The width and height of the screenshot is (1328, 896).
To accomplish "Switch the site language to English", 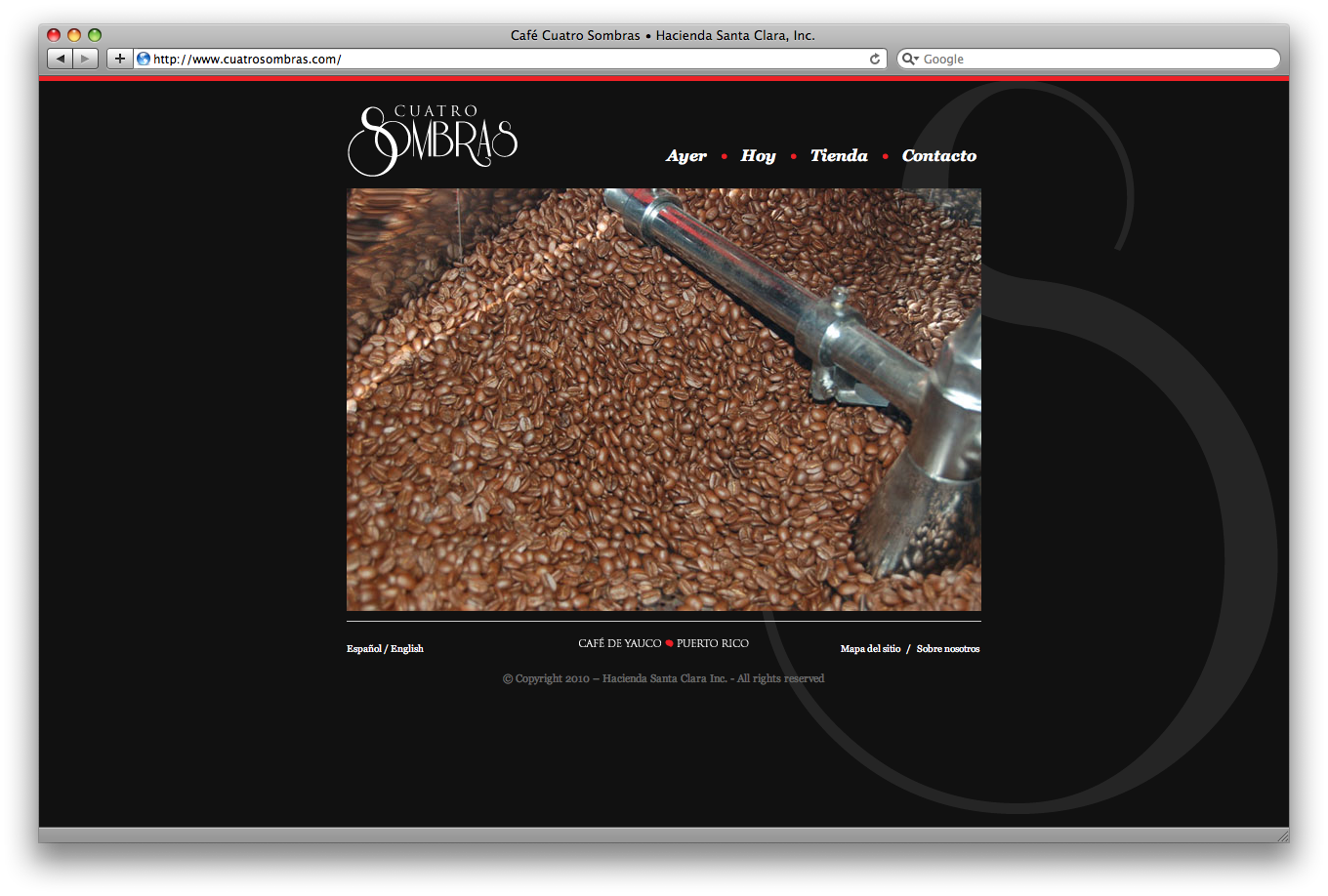I will click(x=407, y=649).
